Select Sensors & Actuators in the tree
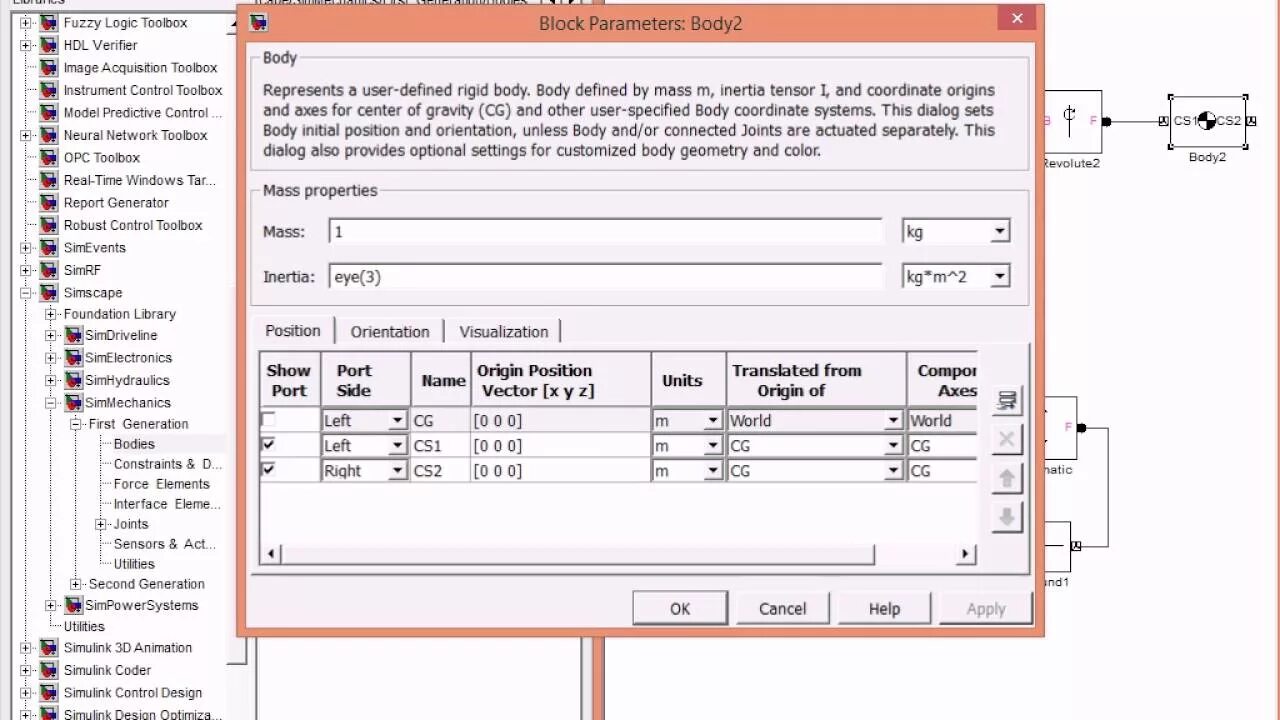 click(x=164, y=544)
